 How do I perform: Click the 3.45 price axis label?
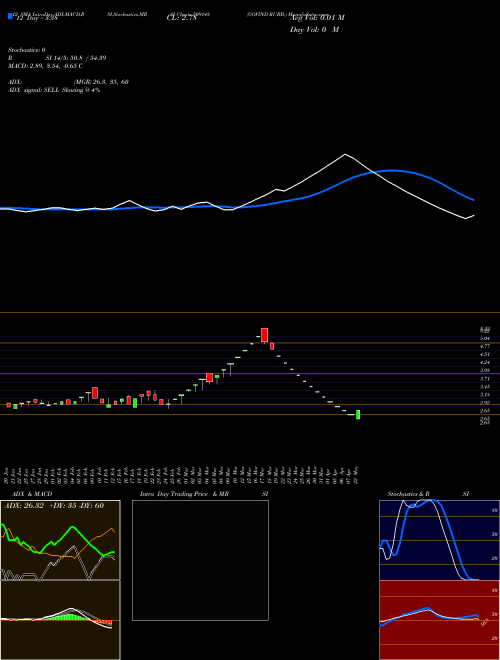pos(485,386)
